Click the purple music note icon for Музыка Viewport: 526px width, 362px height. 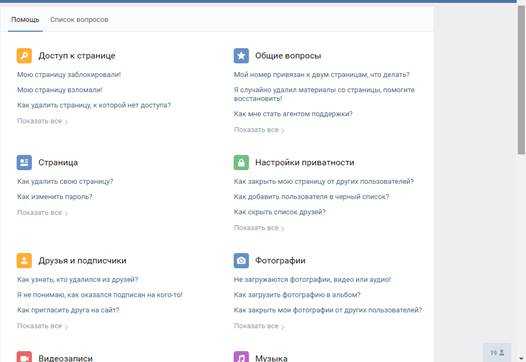[x=241, y=357]
